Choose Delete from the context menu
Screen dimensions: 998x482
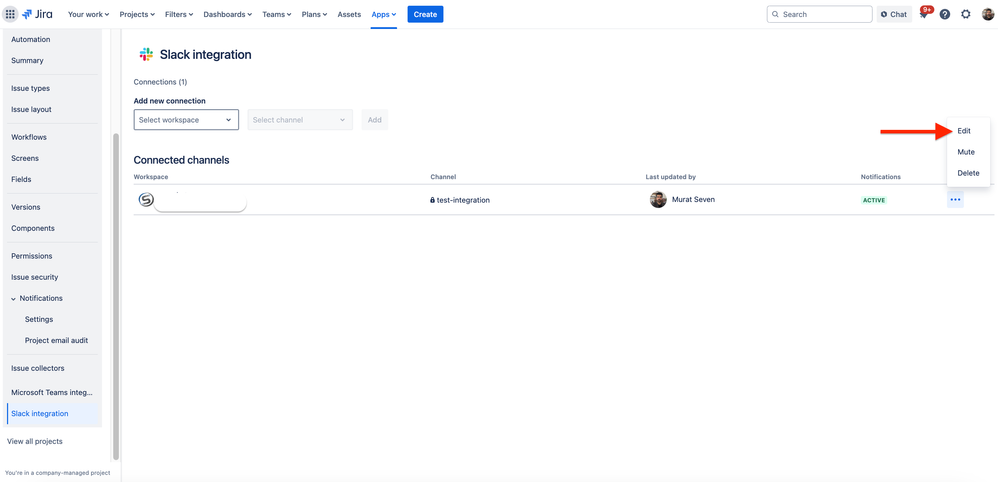968,173
